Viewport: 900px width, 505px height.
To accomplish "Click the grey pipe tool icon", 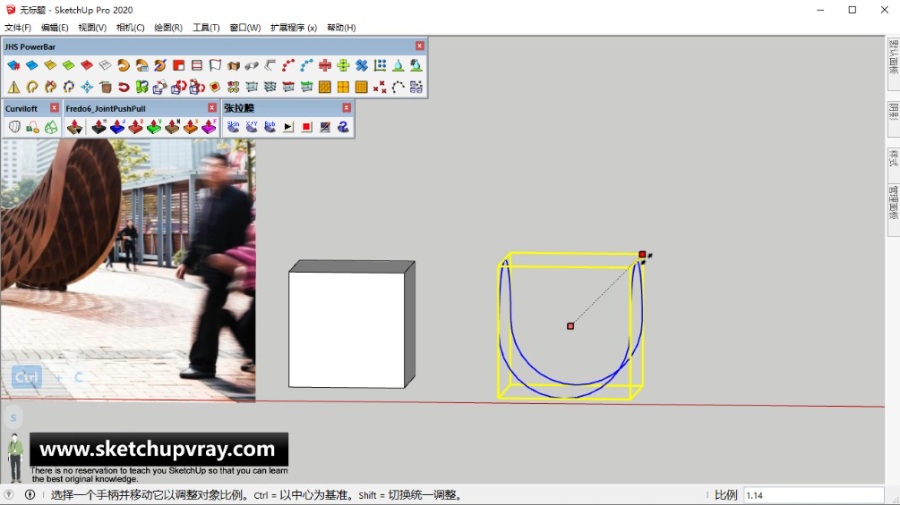I will tap(251, 65).
